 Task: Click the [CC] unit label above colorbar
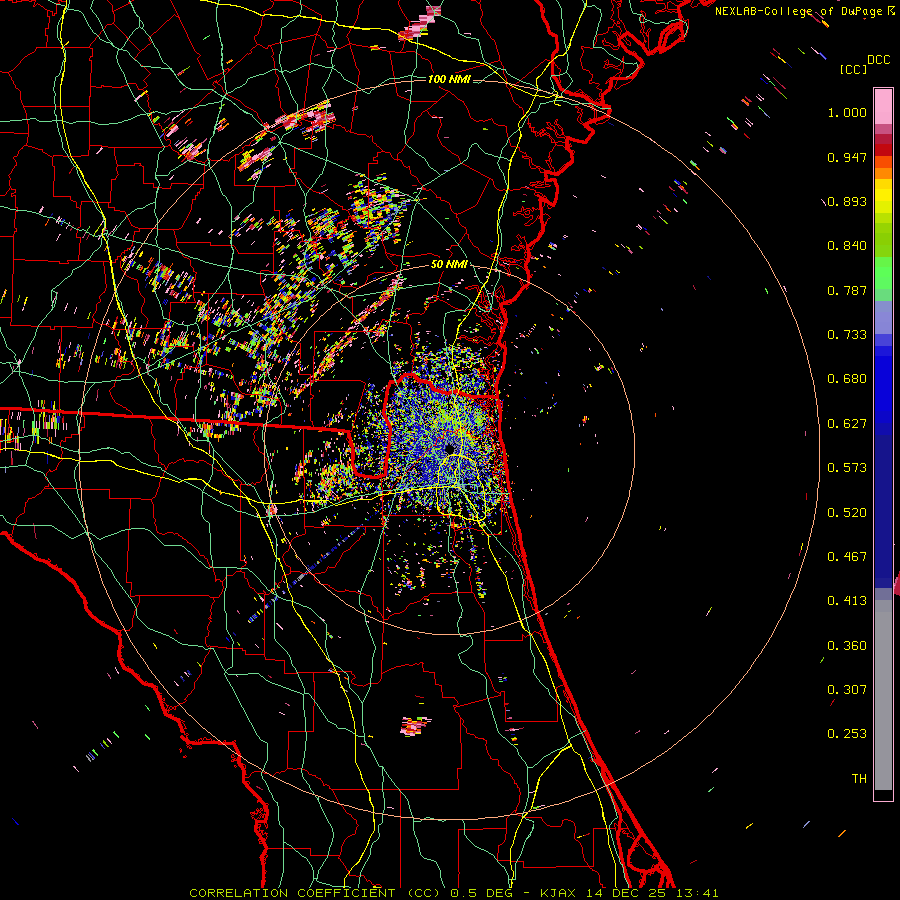[x=853, y=69]
